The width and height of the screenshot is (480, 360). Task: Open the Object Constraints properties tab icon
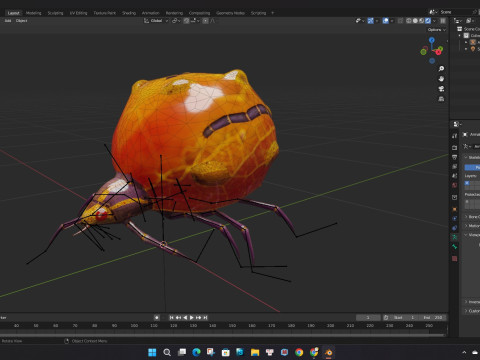pos(455,228)
